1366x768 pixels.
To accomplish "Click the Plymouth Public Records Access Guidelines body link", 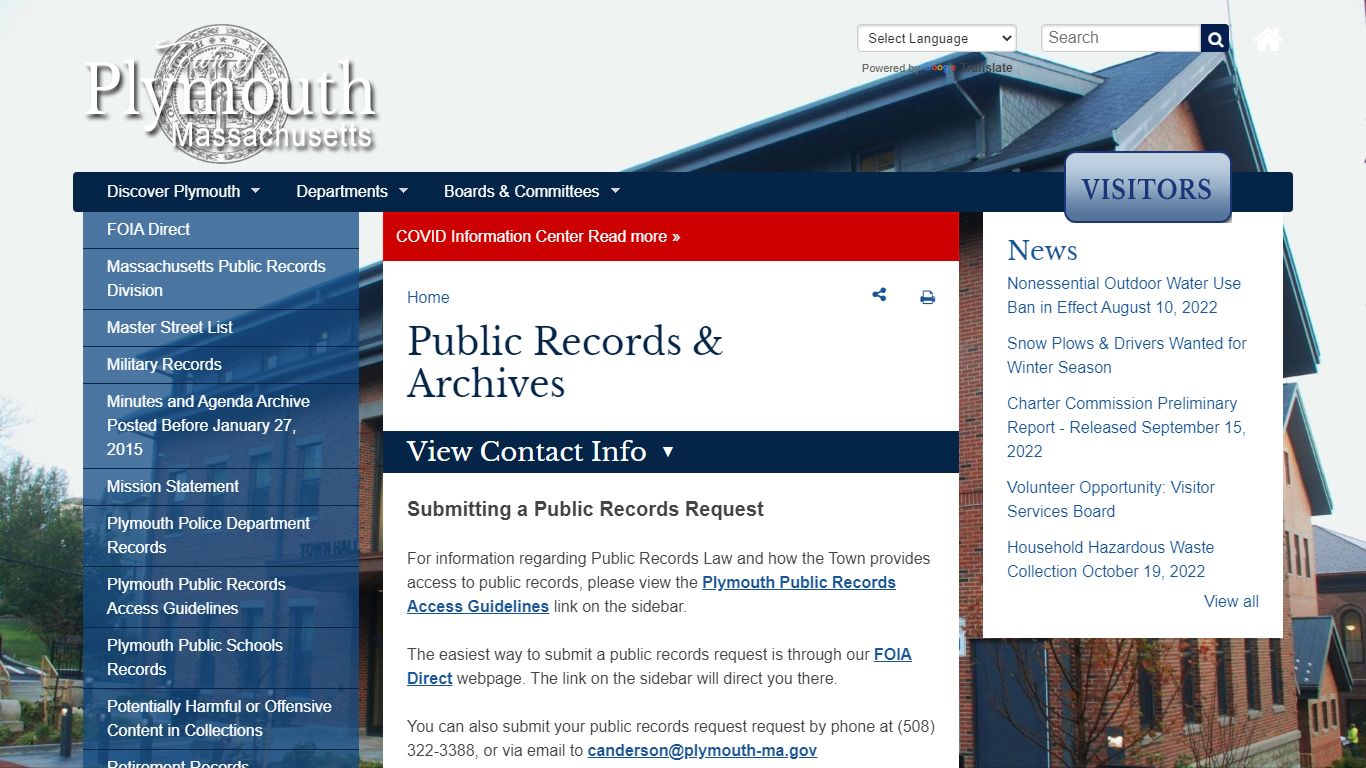I will pos(651,594).
